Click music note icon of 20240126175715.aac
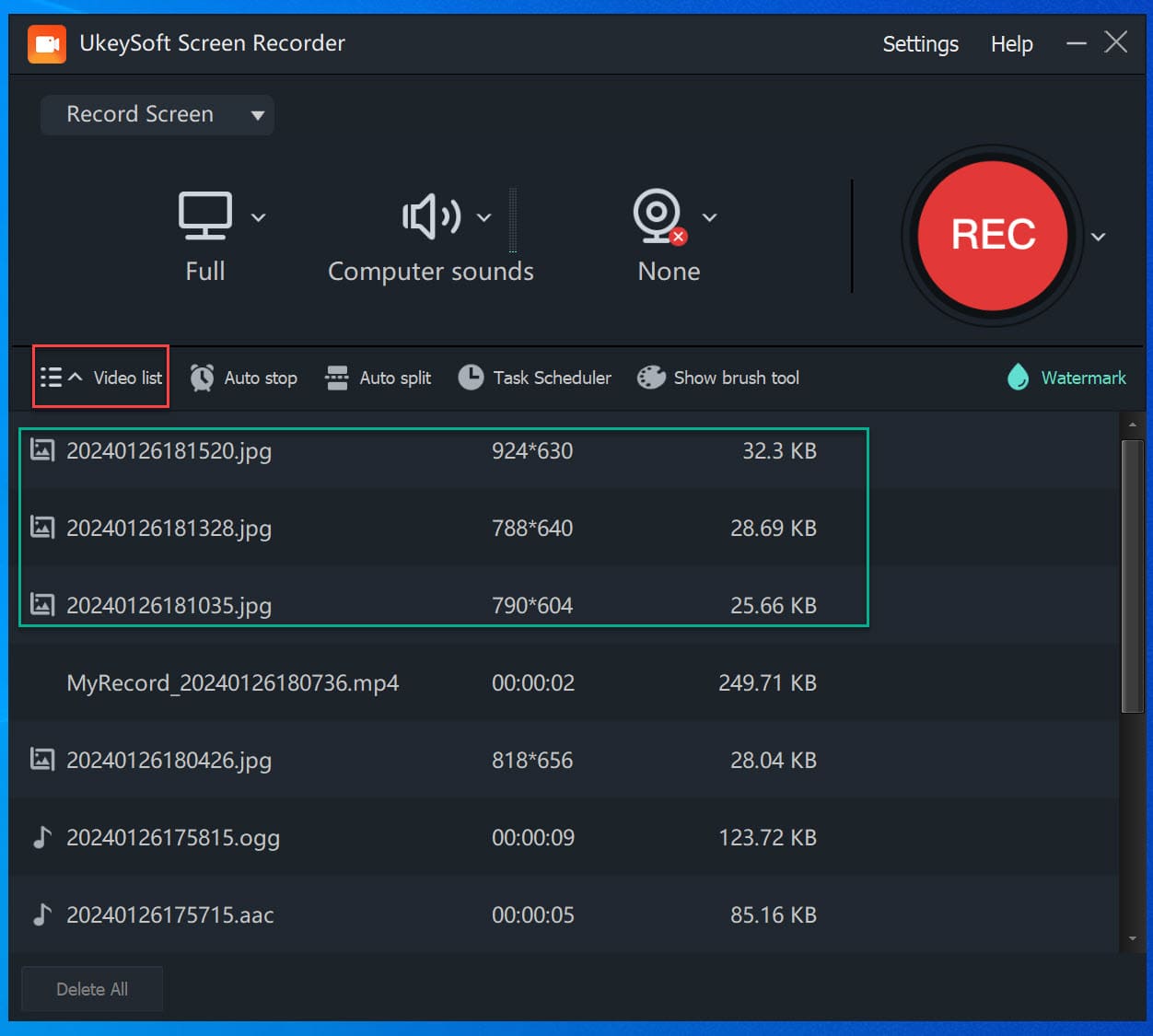1153x1036 pixels. (41, 914)
